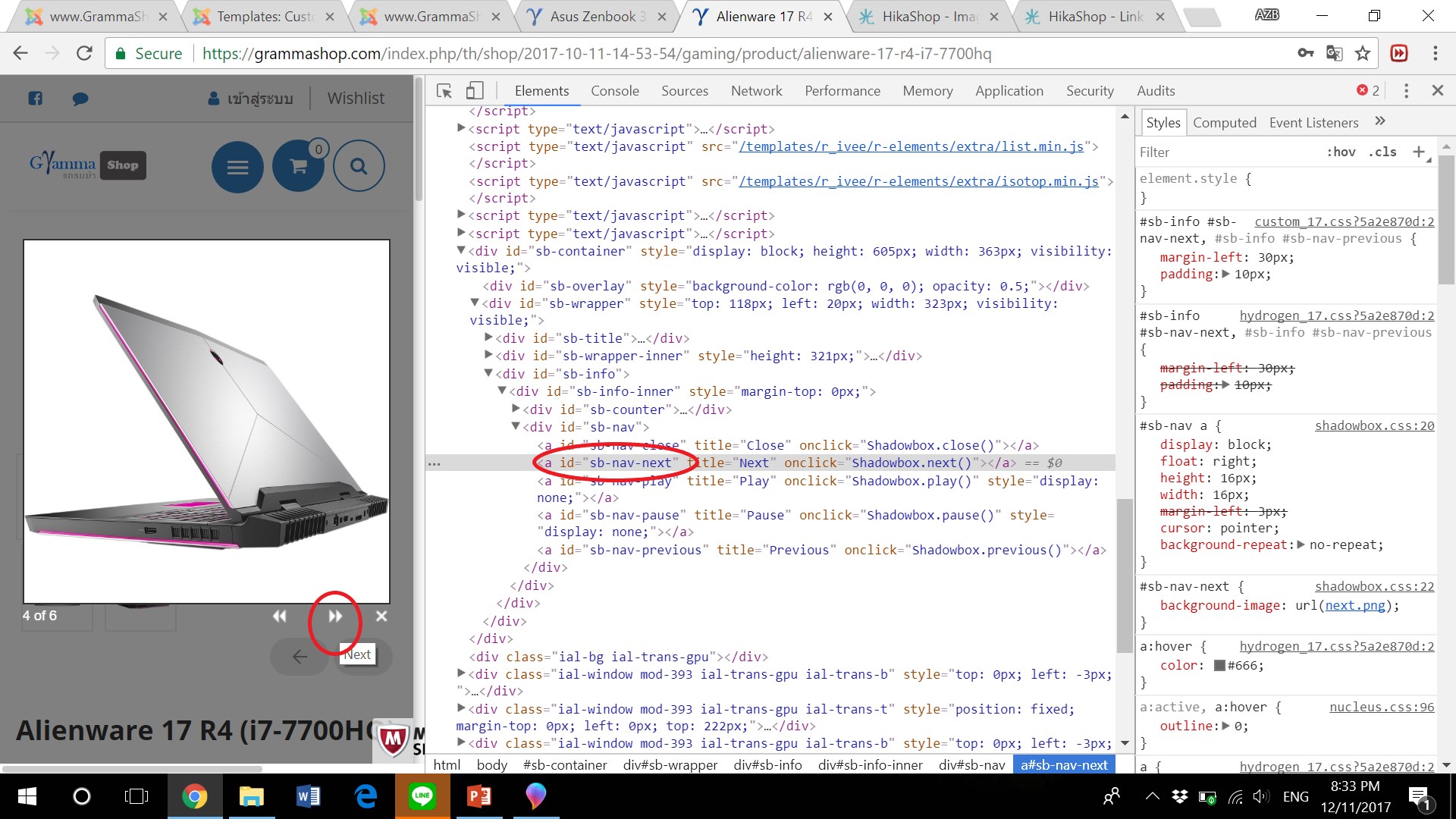Viewport: 1456px width, 819px height.
Task: Click the new style rule plus icon
Action: (x=1418, y=152)
